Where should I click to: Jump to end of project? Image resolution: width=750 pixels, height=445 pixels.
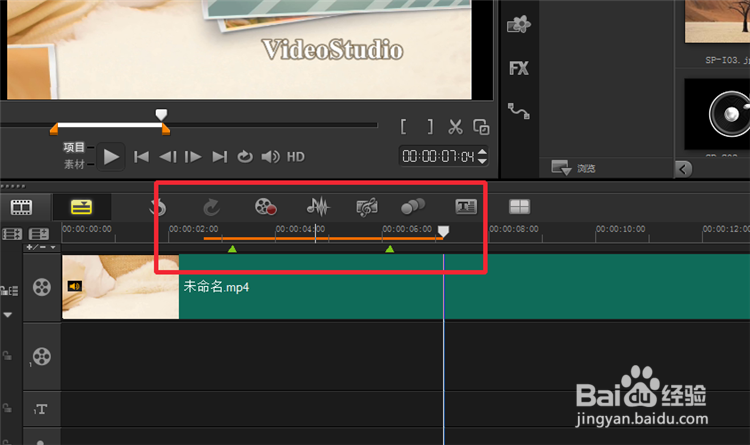220,157
